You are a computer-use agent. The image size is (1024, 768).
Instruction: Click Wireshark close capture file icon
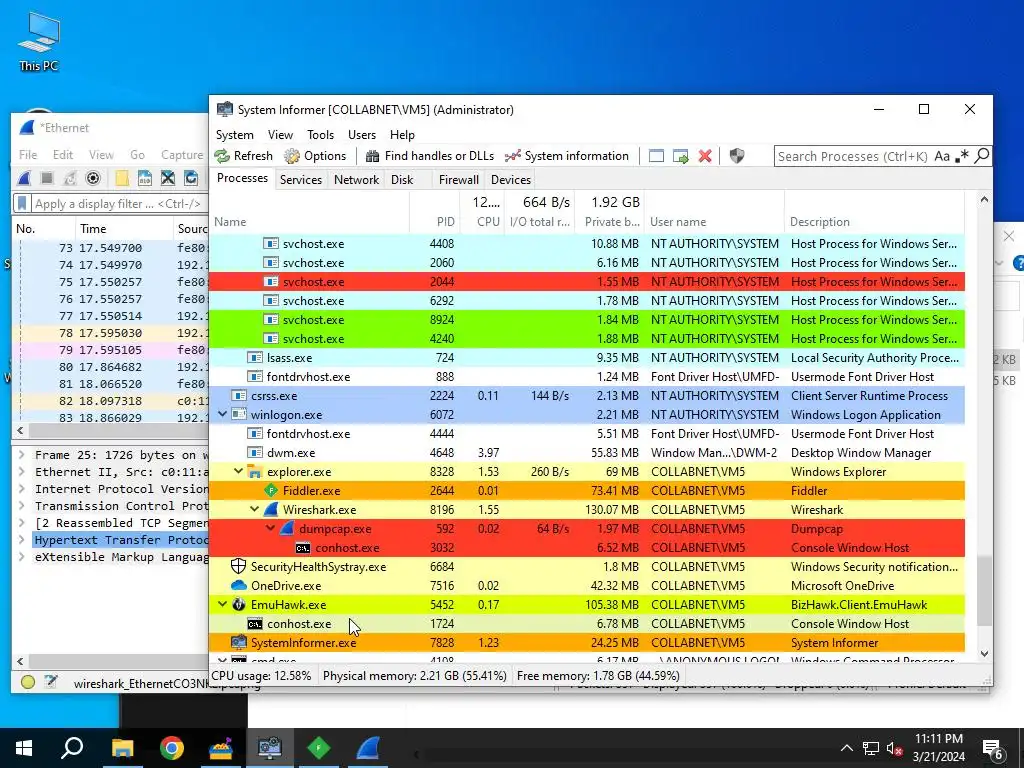click(x=168, y=178)
